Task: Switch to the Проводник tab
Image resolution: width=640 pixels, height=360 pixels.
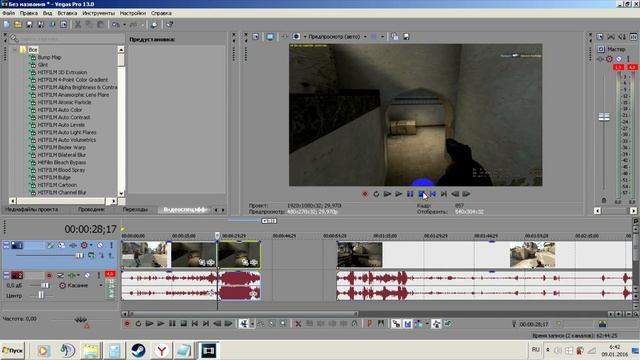Action: 91,209
